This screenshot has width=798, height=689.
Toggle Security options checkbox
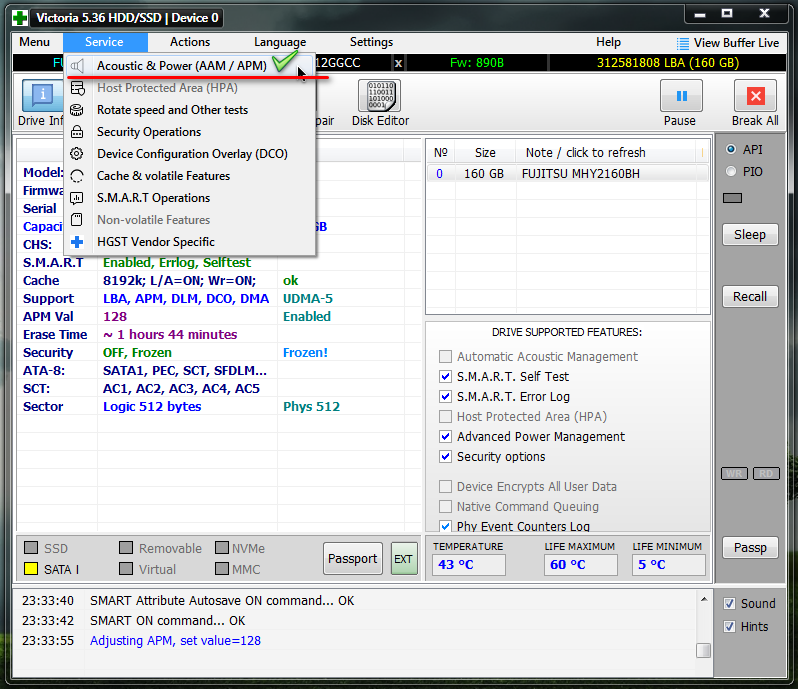pyautogui.click(x=445, y=456)
